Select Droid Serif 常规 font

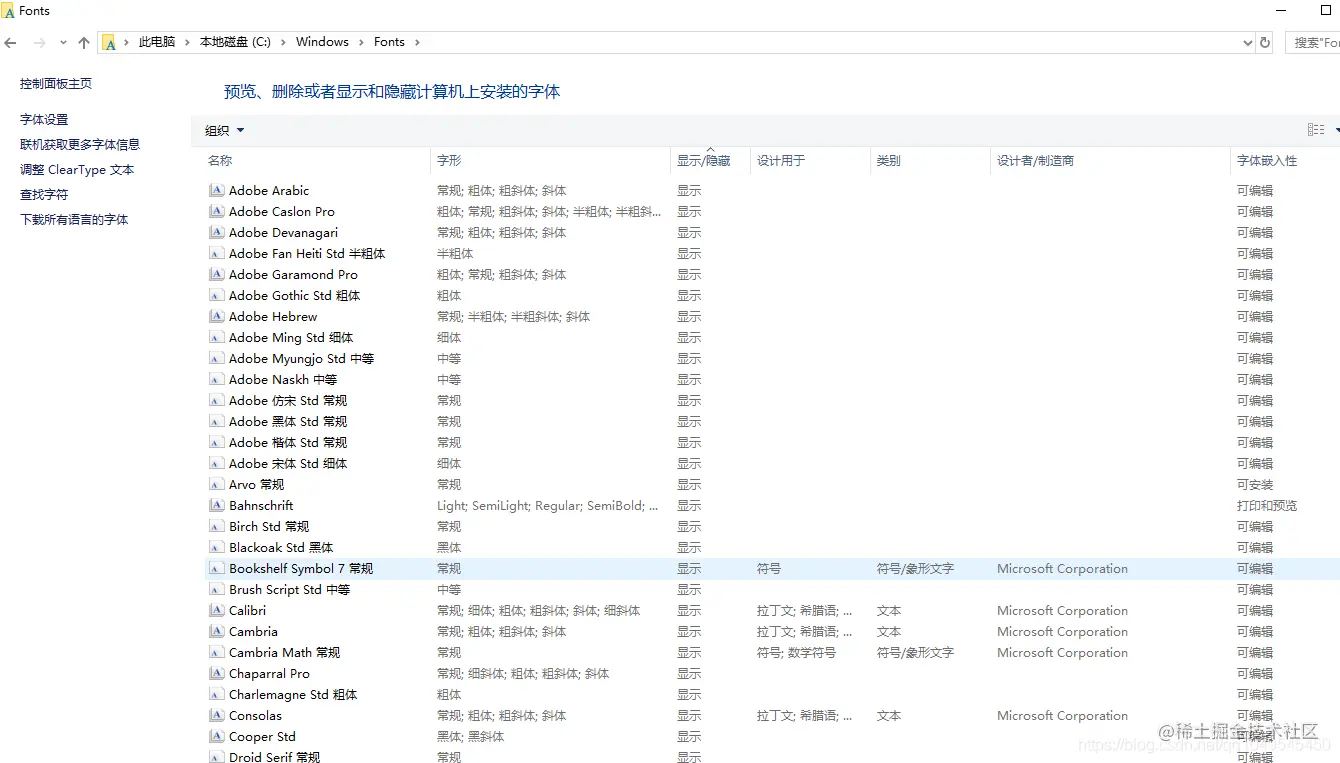(x=274, y=756)
